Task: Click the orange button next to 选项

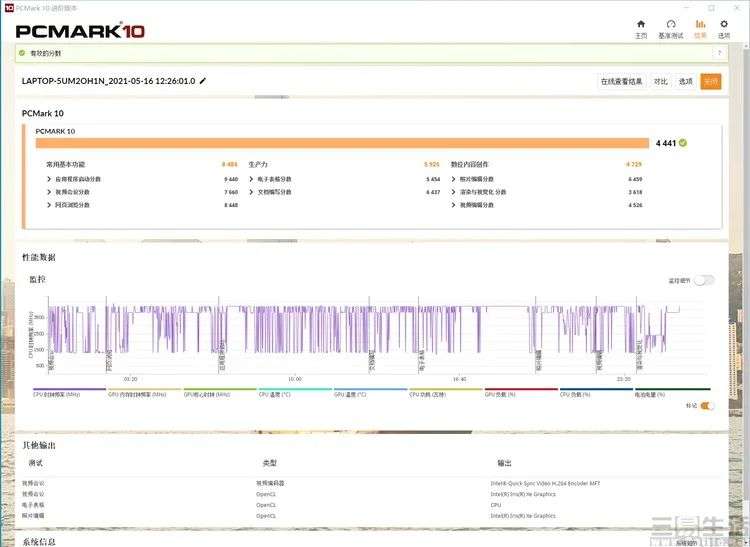Action: point(710,81)
